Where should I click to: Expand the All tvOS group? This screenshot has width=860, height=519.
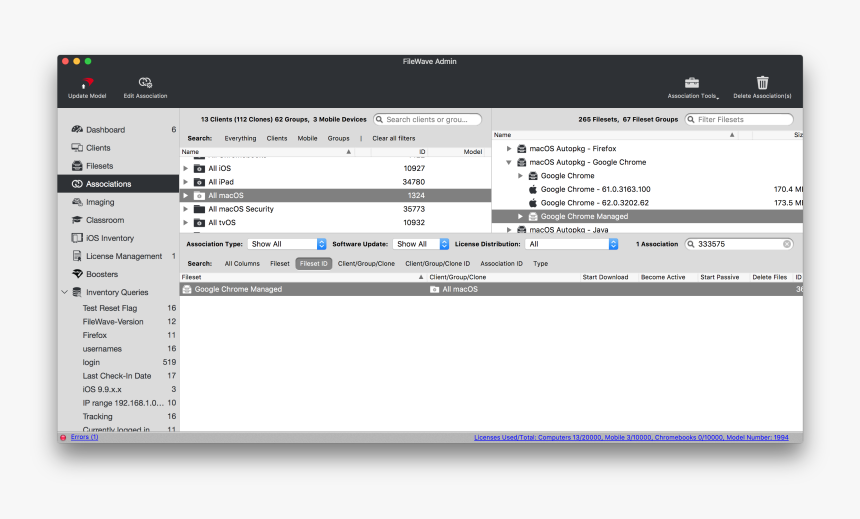click(x=185, y=223)
